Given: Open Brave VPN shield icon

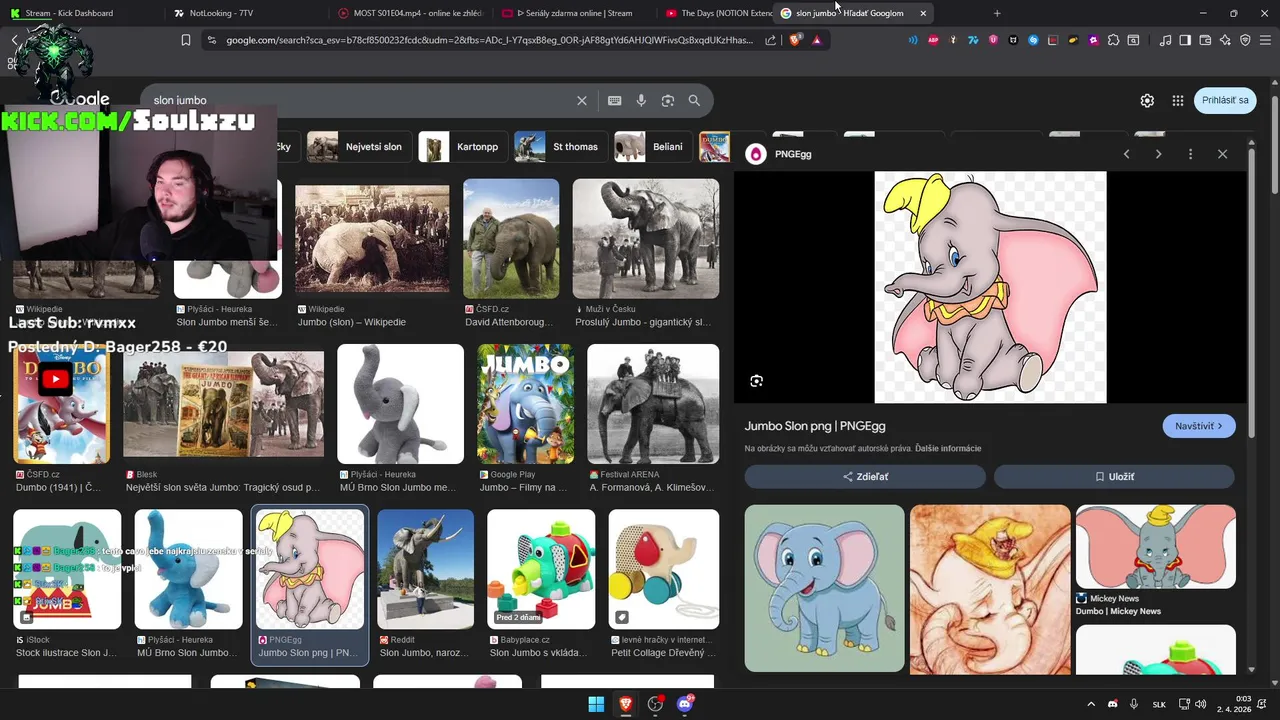Looking at the screenshot, I should 1245,40.
